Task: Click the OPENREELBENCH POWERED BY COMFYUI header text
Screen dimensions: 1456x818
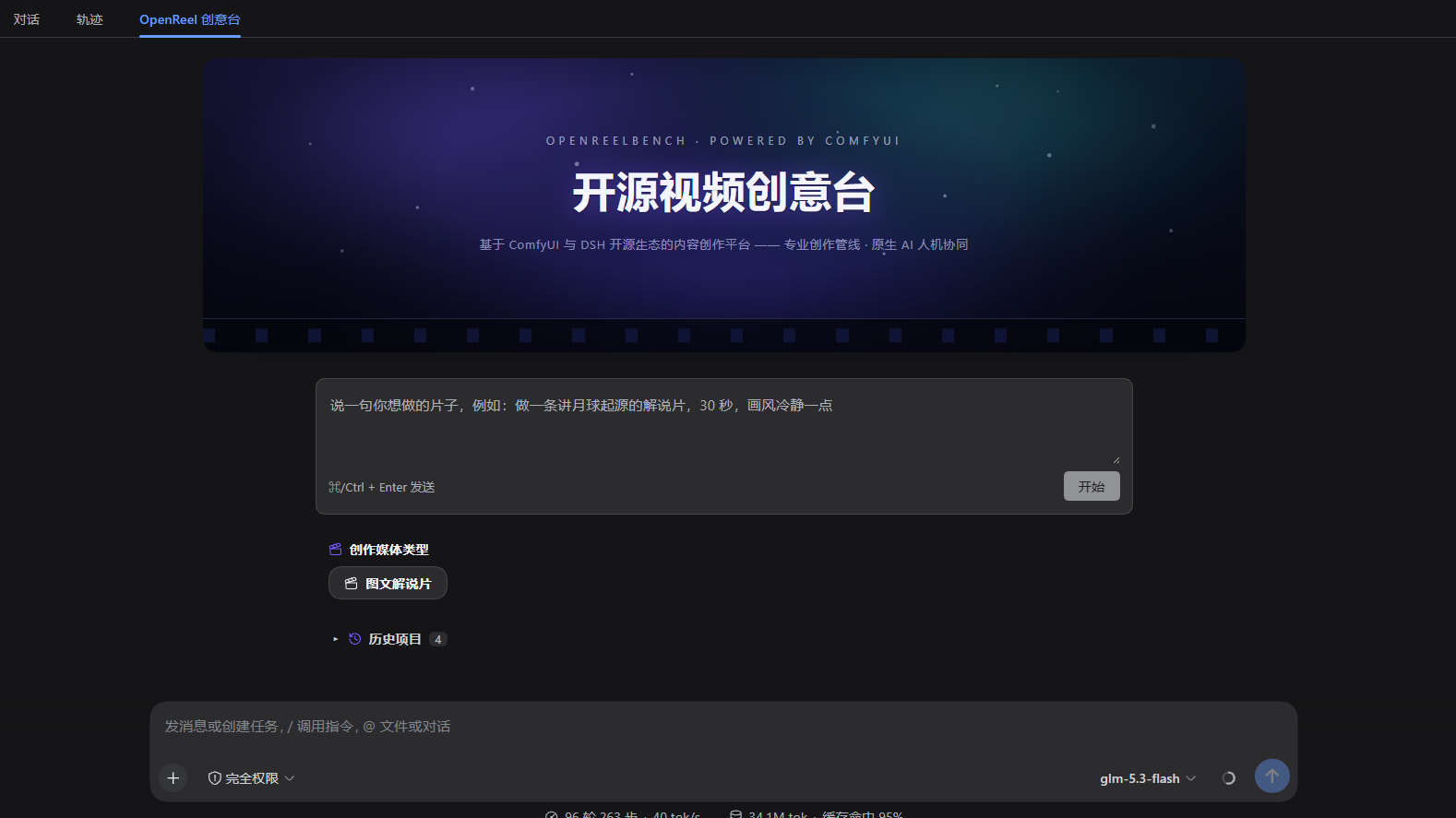Action: coord(723,141)
